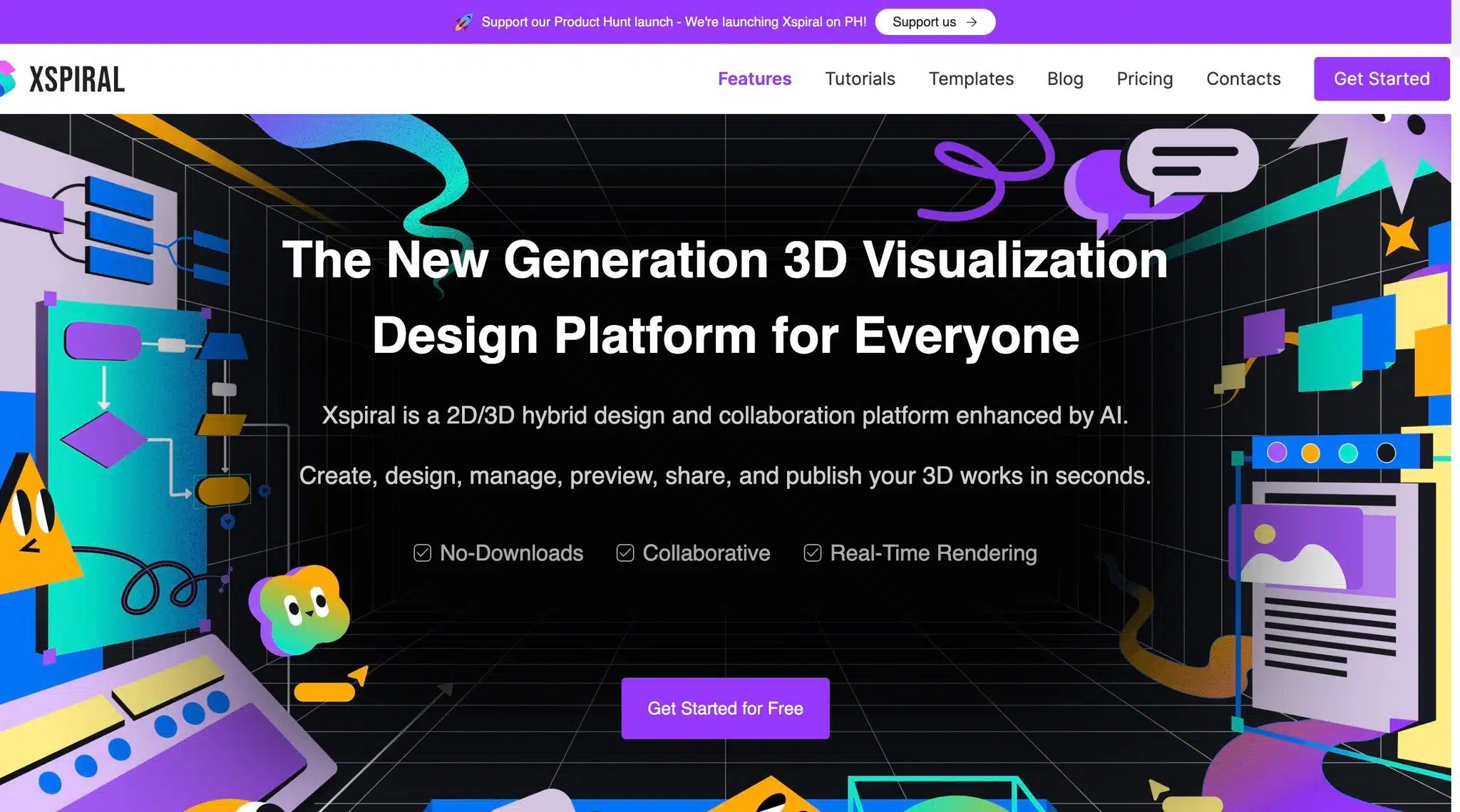Go to the Templates page
Image resolution: width=1460 pixels, height=812 pixels.
971,78
